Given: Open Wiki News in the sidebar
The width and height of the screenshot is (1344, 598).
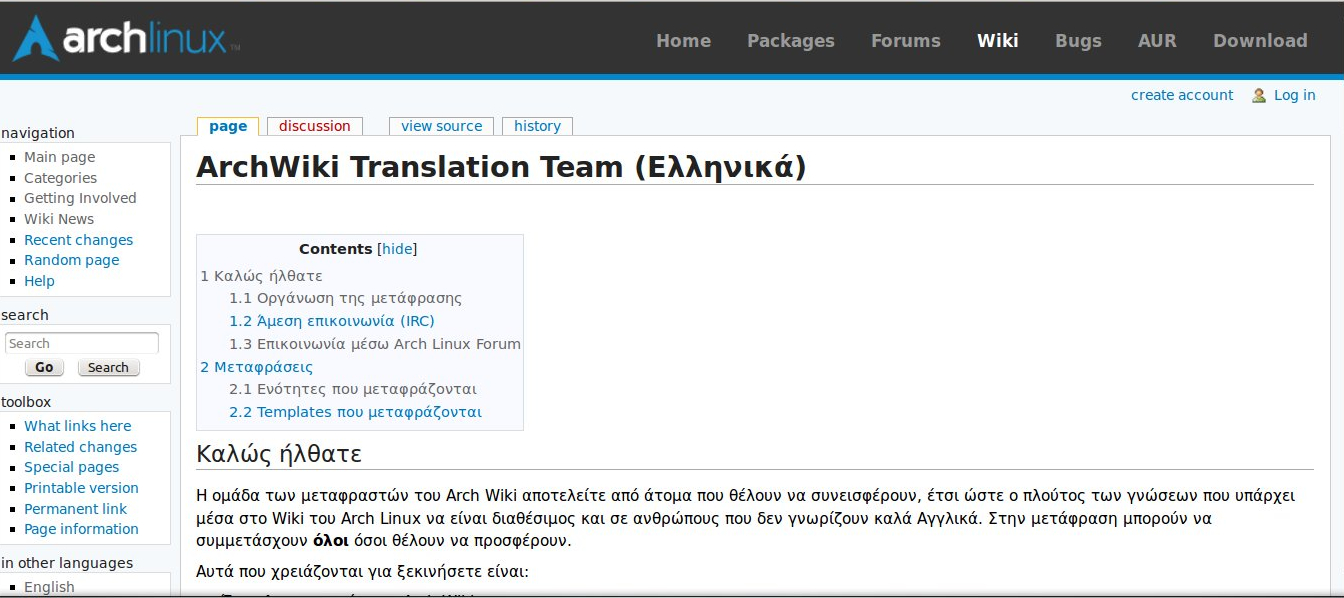Looking at the screenshot, I should (58, 219).
